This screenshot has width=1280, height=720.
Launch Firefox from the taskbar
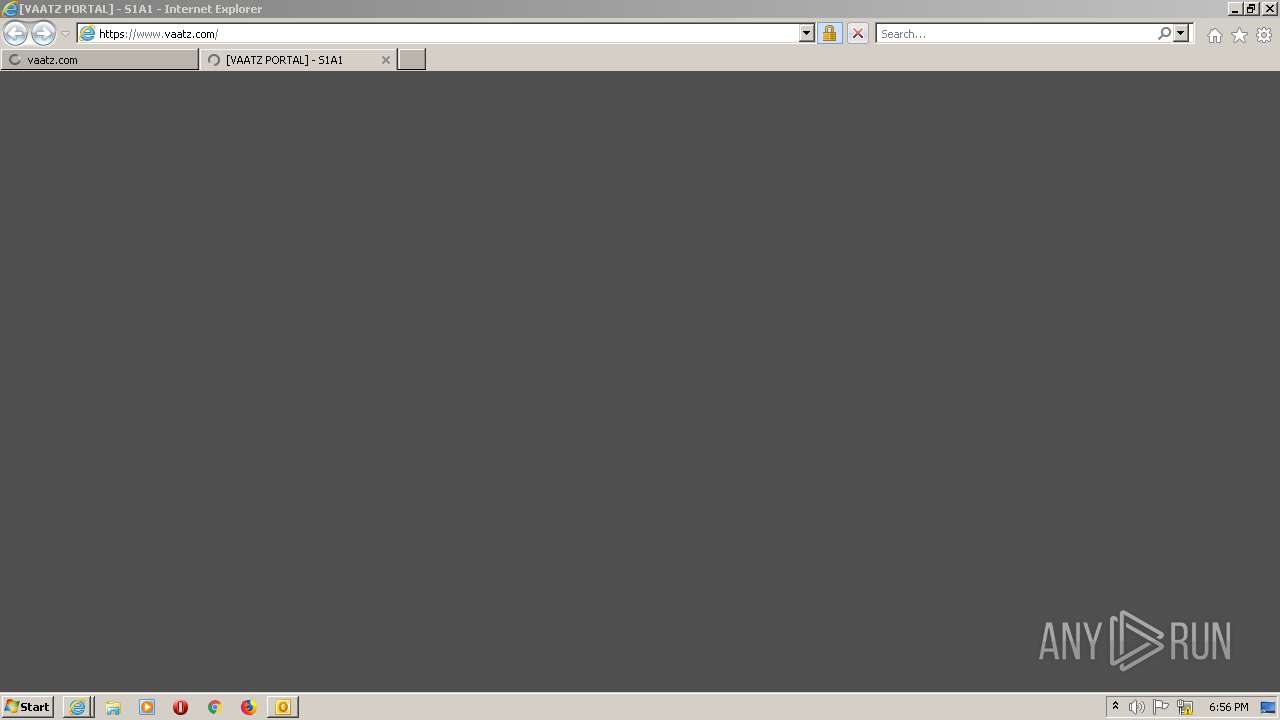[249, 707]
